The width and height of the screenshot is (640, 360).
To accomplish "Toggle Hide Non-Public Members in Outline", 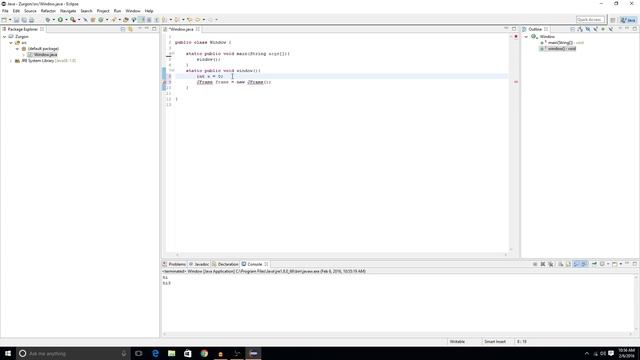I will [603, 29].
